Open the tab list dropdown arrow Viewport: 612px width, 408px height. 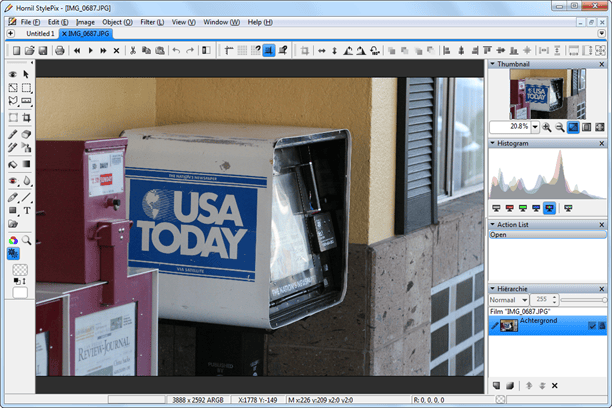(x=601, y=34)
